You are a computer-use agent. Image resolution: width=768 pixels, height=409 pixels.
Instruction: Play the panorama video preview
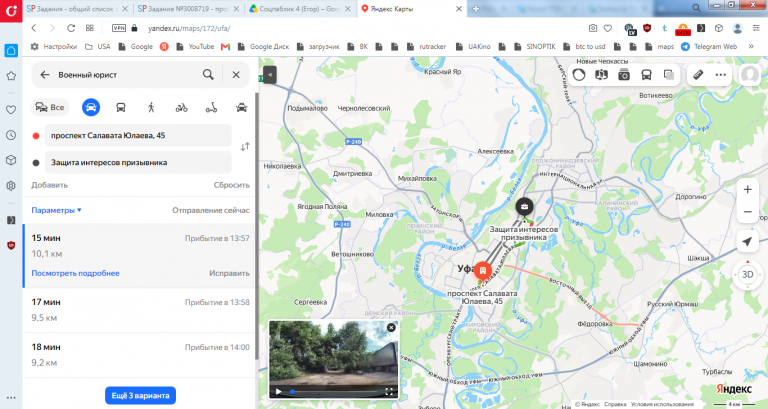[278, 391]
